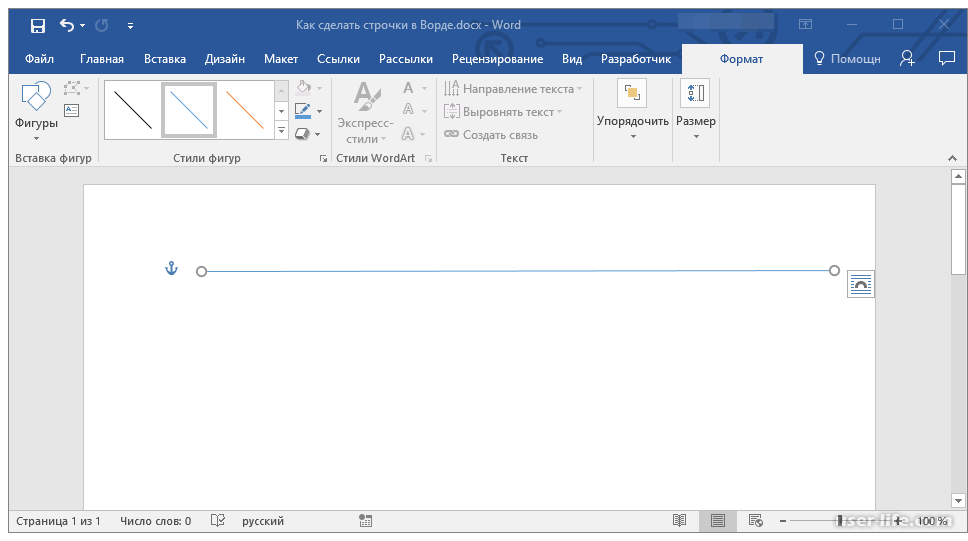Undo the last action
The image size is (968, 541).
pyautogui.click(x=67, y=25)
